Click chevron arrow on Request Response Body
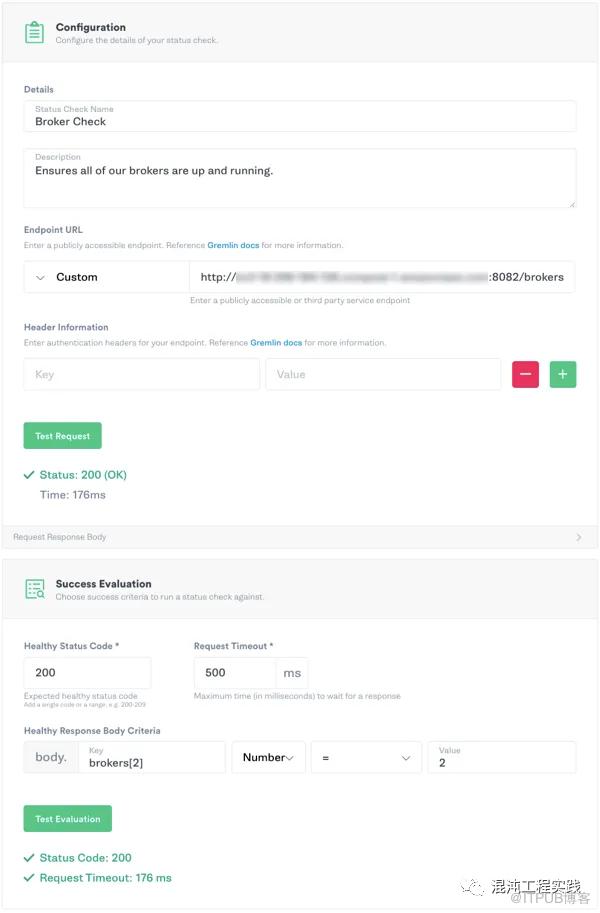The height and width of the screenshot is (913, 600). pos(578,537)
